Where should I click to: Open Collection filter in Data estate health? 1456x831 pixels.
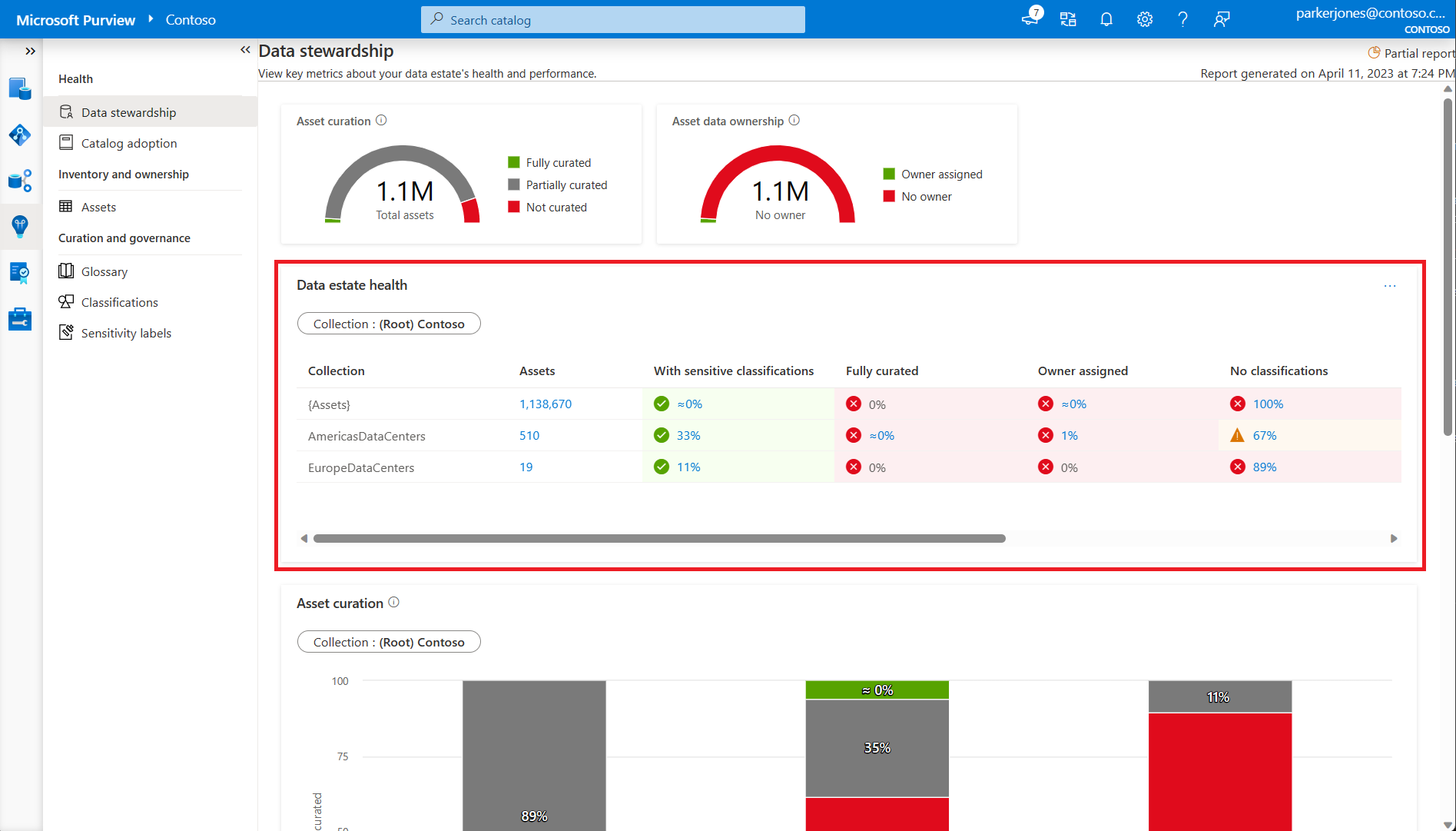389,324
